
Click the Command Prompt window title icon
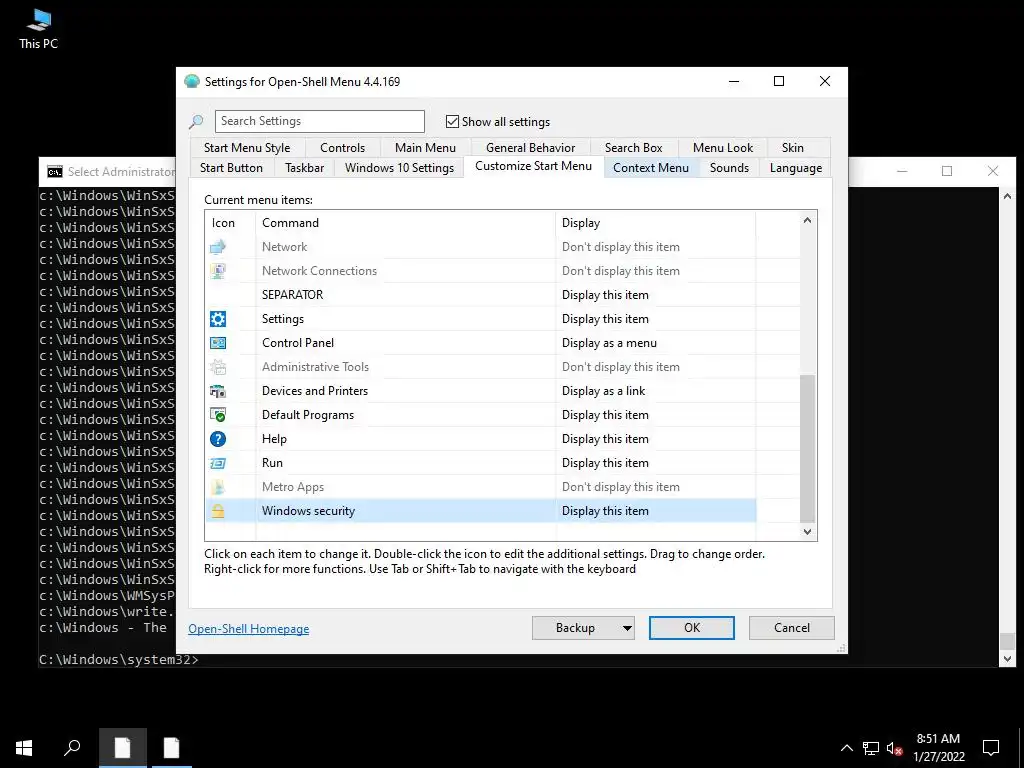55,172
